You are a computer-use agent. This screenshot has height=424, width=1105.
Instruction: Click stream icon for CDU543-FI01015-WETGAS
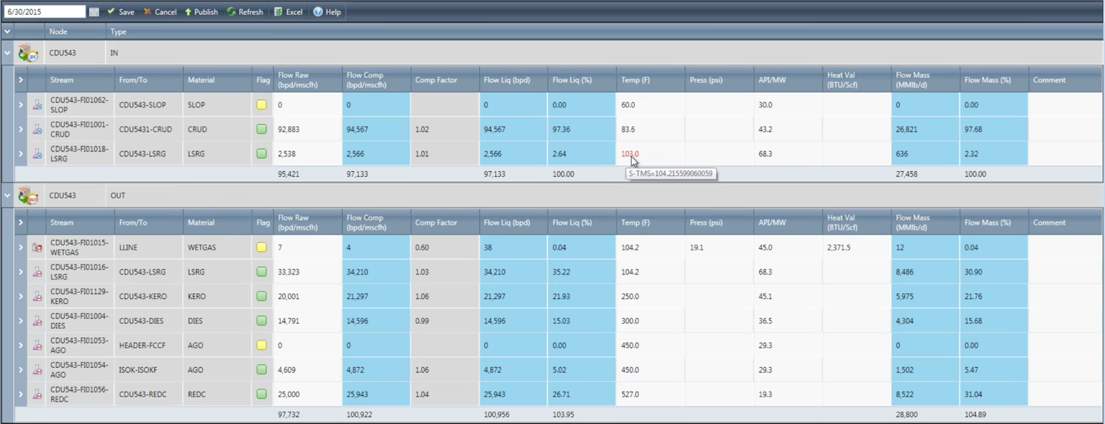point(37,247)
